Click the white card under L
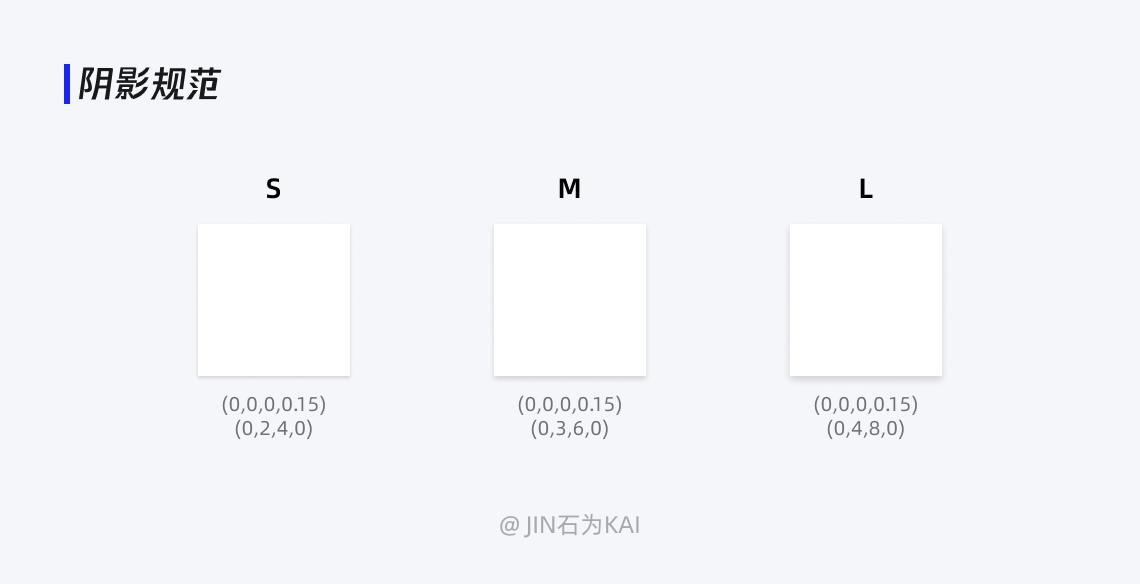The height and width of the screenshot is (584, 1140). 865,300
